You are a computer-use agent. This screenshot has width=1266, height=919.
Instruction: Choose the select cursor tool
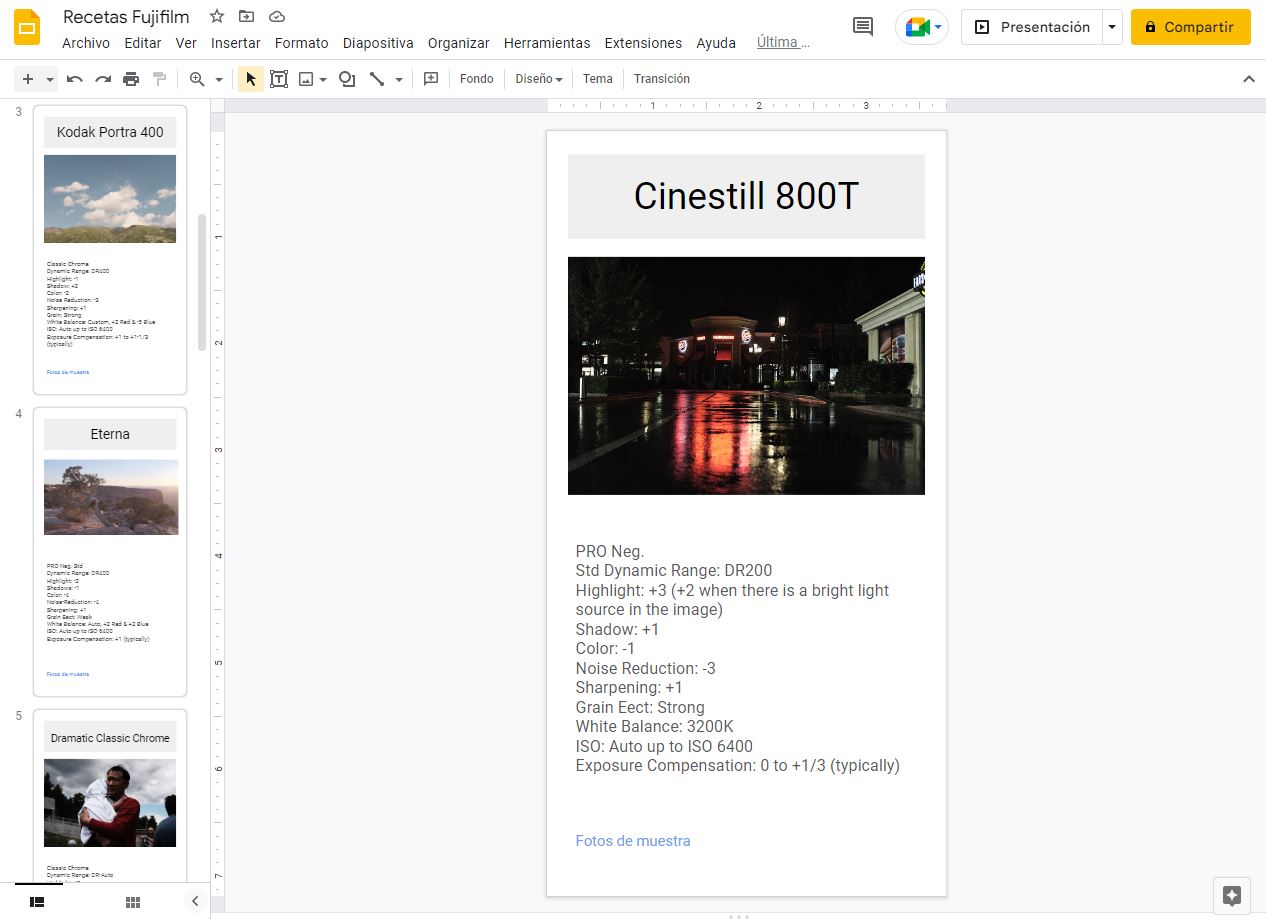(x=251, y=79)
